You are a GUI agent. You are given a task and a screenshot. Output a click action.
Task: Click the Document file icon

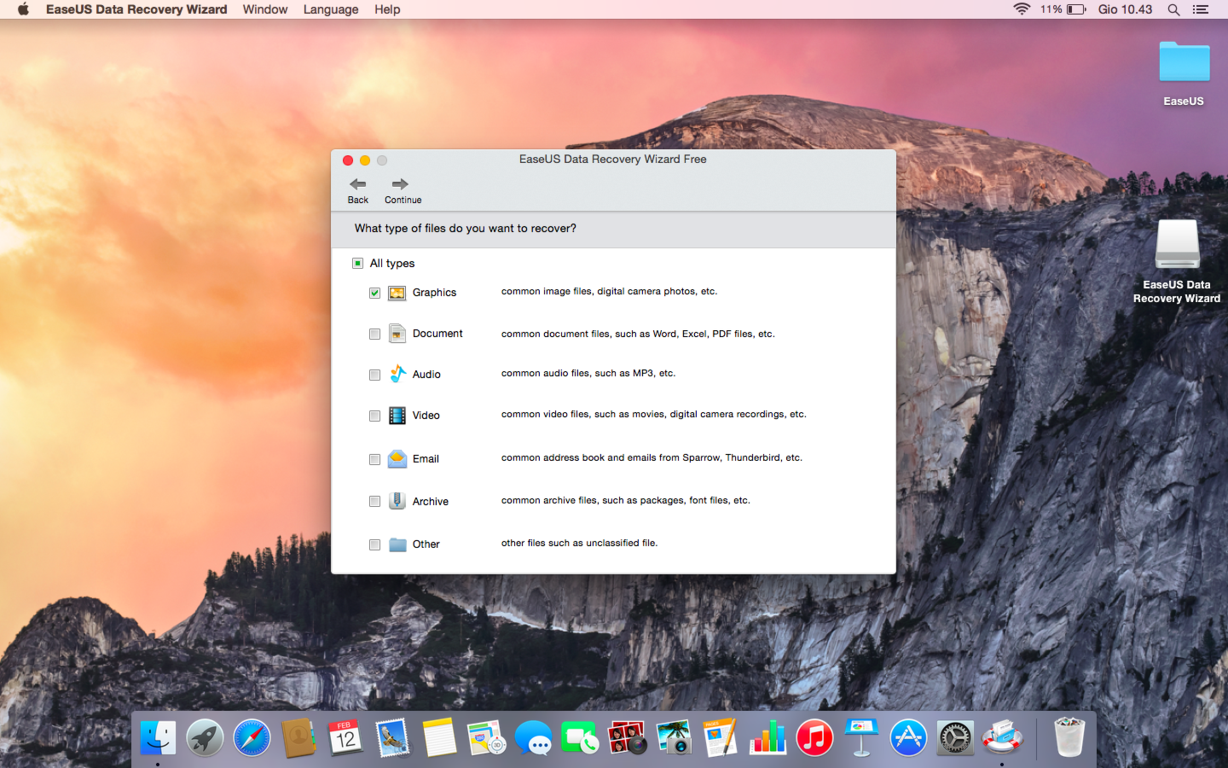(x=397, y=333)
